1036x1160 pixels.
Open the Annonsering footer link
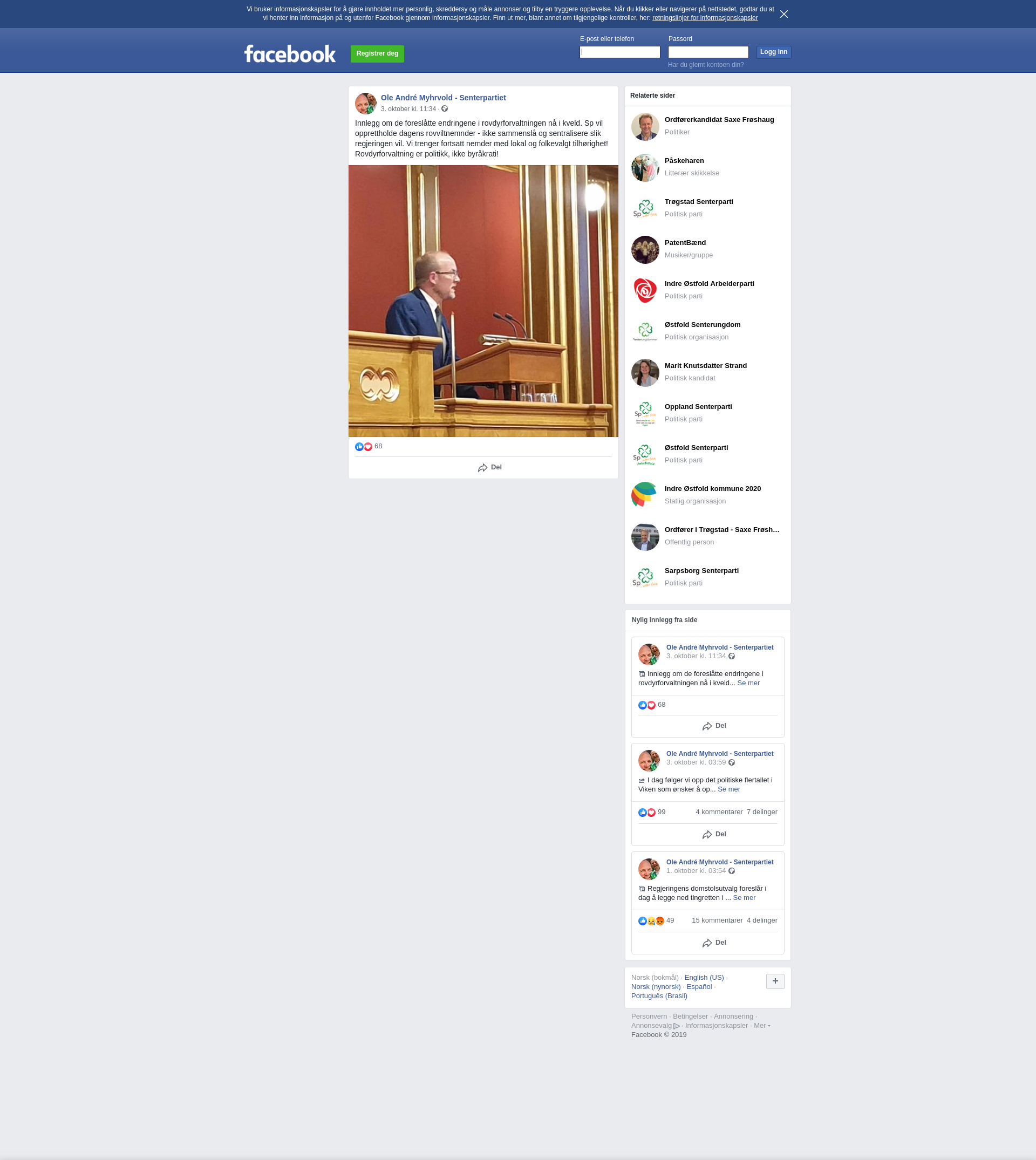[x=733, y=1016]
